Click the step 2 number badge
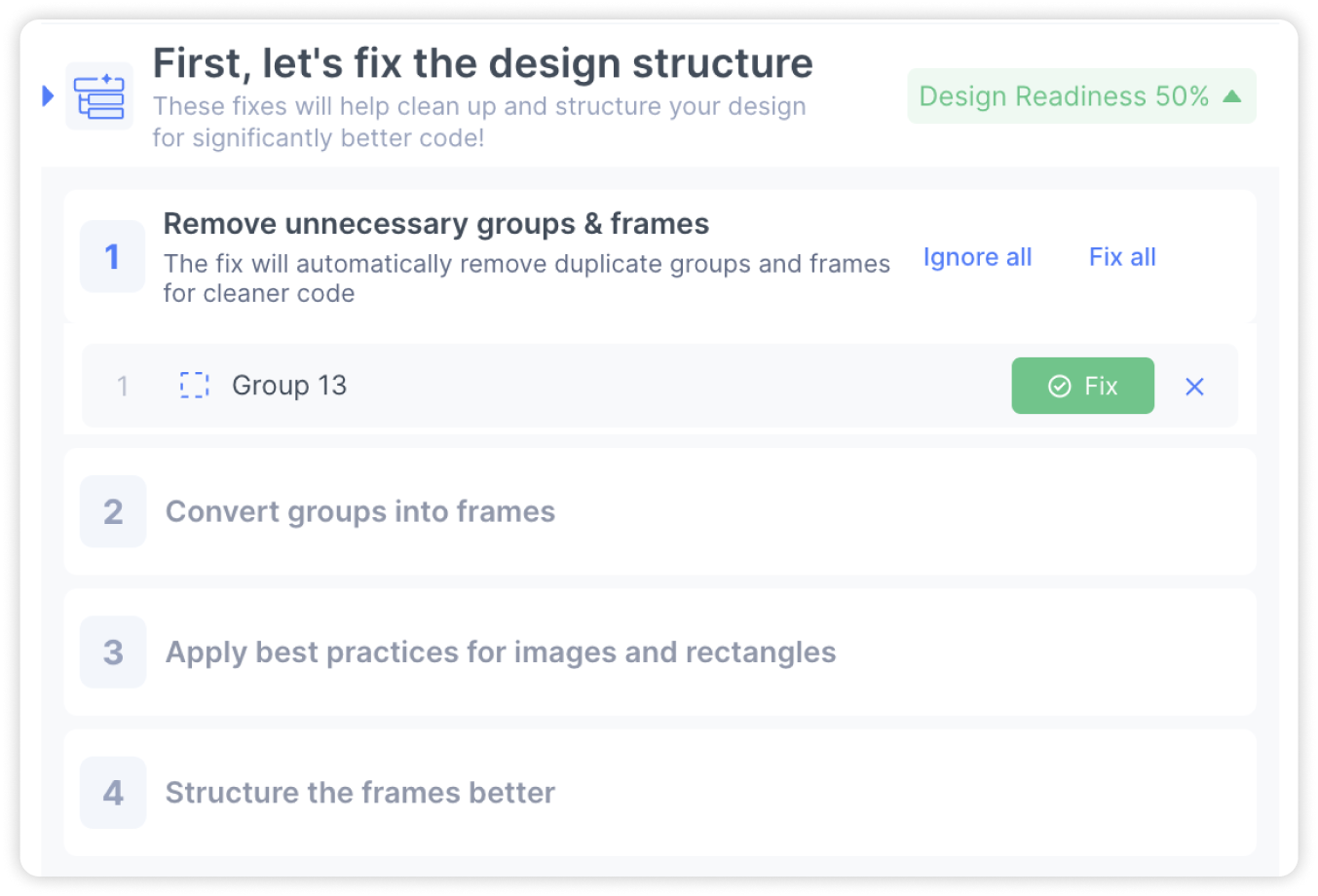The width and height of the screenshot is (1318, 896). [112, 511]
